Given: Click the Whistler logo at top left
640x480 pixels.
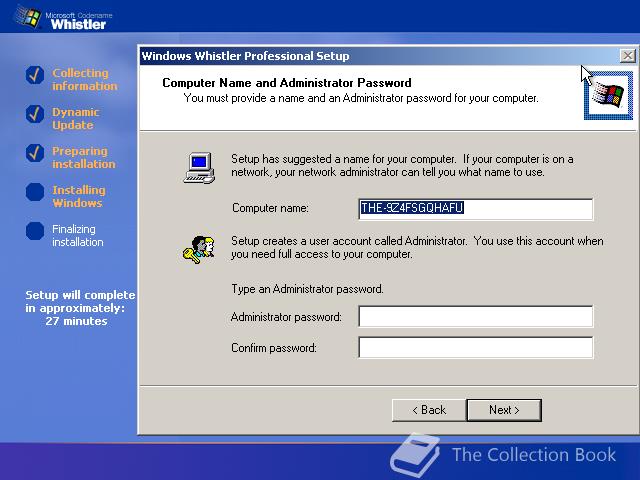Looking at the screenshot, I should click(62, 18).
